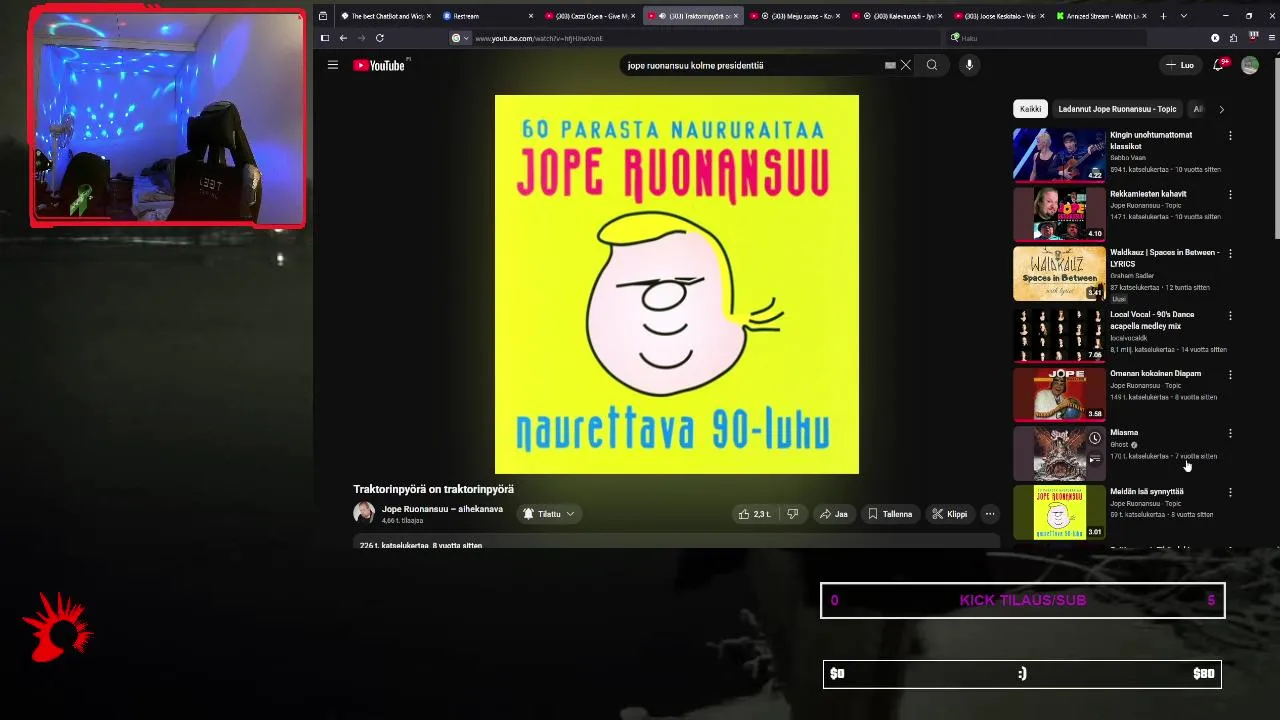Switch to the Joose Keskitalo tab
This screenshot has height=720, width=1280.
(x=999, y=16)
